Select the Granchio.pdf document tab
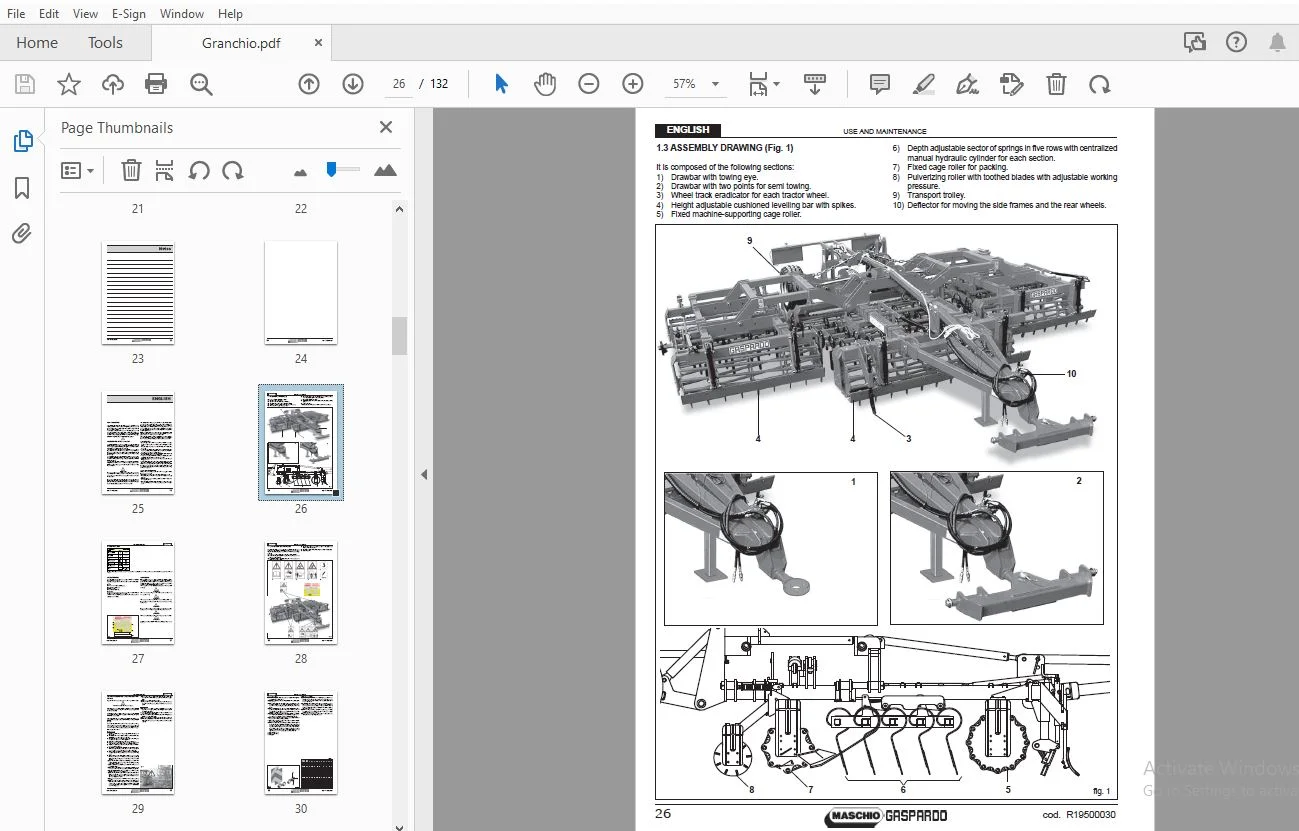Image resolution: width=1299 pixels, height=831 pixels. [241, 43]
